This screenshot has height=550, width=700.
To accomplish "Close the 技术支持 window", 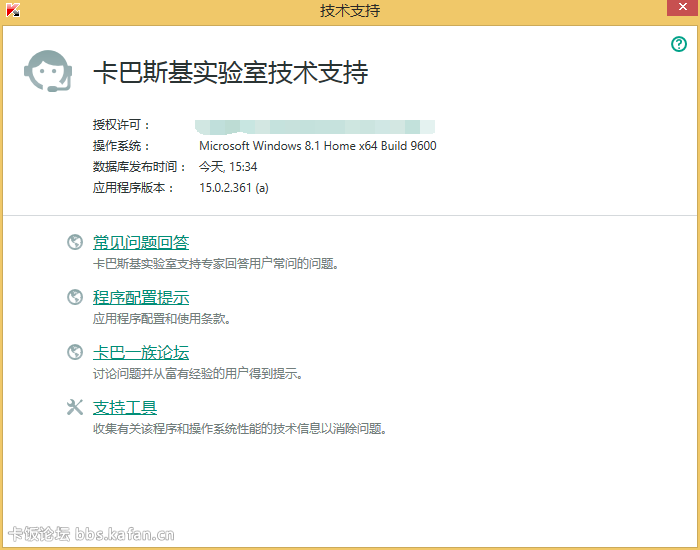I will click(683, 8).
